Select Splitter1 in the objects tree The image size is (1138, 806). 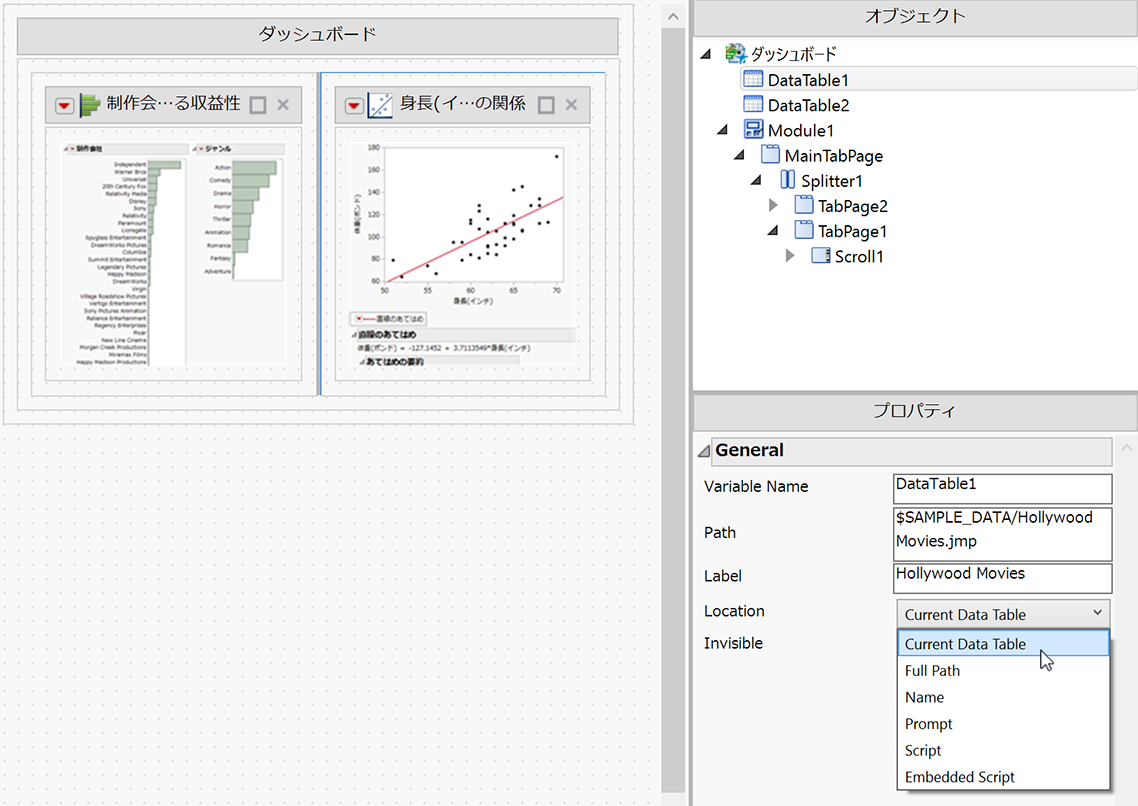pos(832,181)
